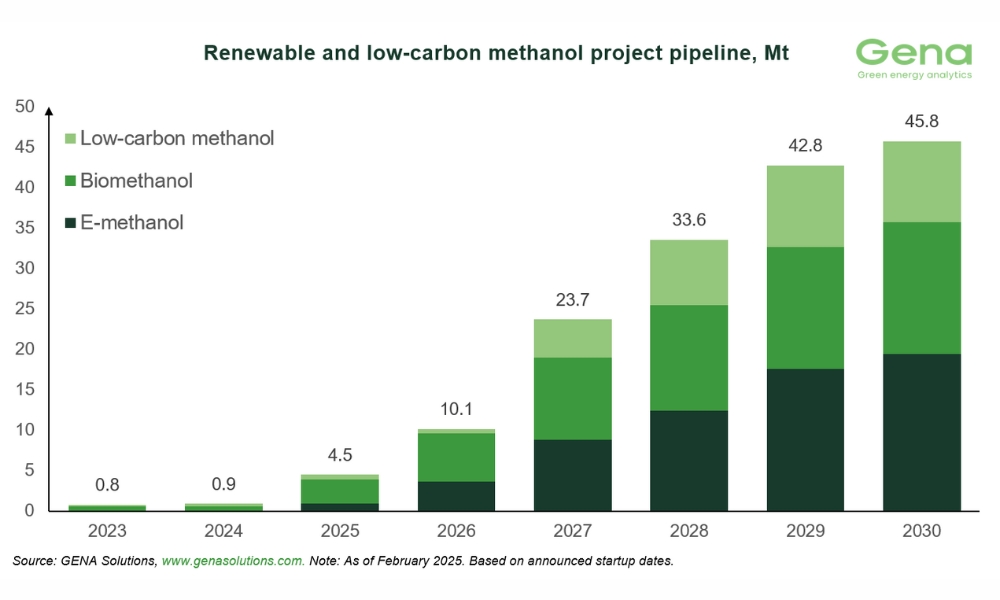Screen dimensions: 1000x600
Task: Click the E-methanol legend color square
Action: pyautogui.click(x=69, y=223)
